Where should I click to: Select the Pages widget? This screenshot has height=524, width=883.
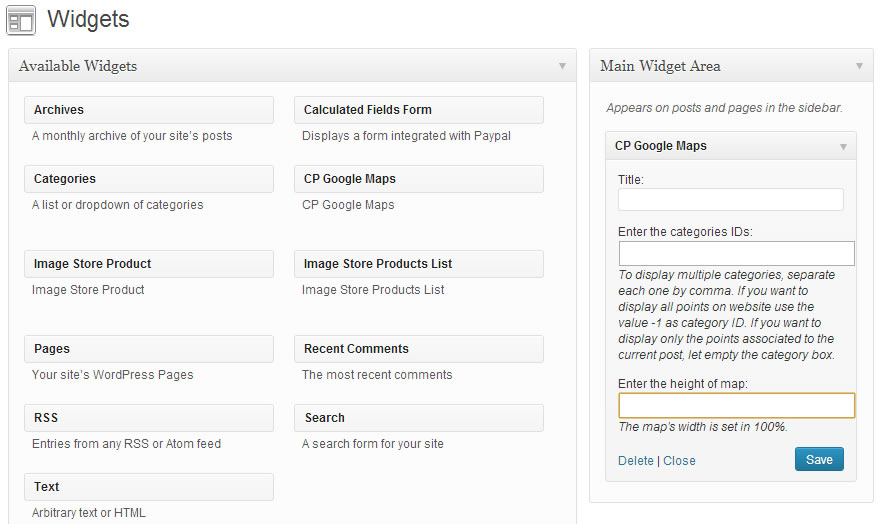[148, 349]
